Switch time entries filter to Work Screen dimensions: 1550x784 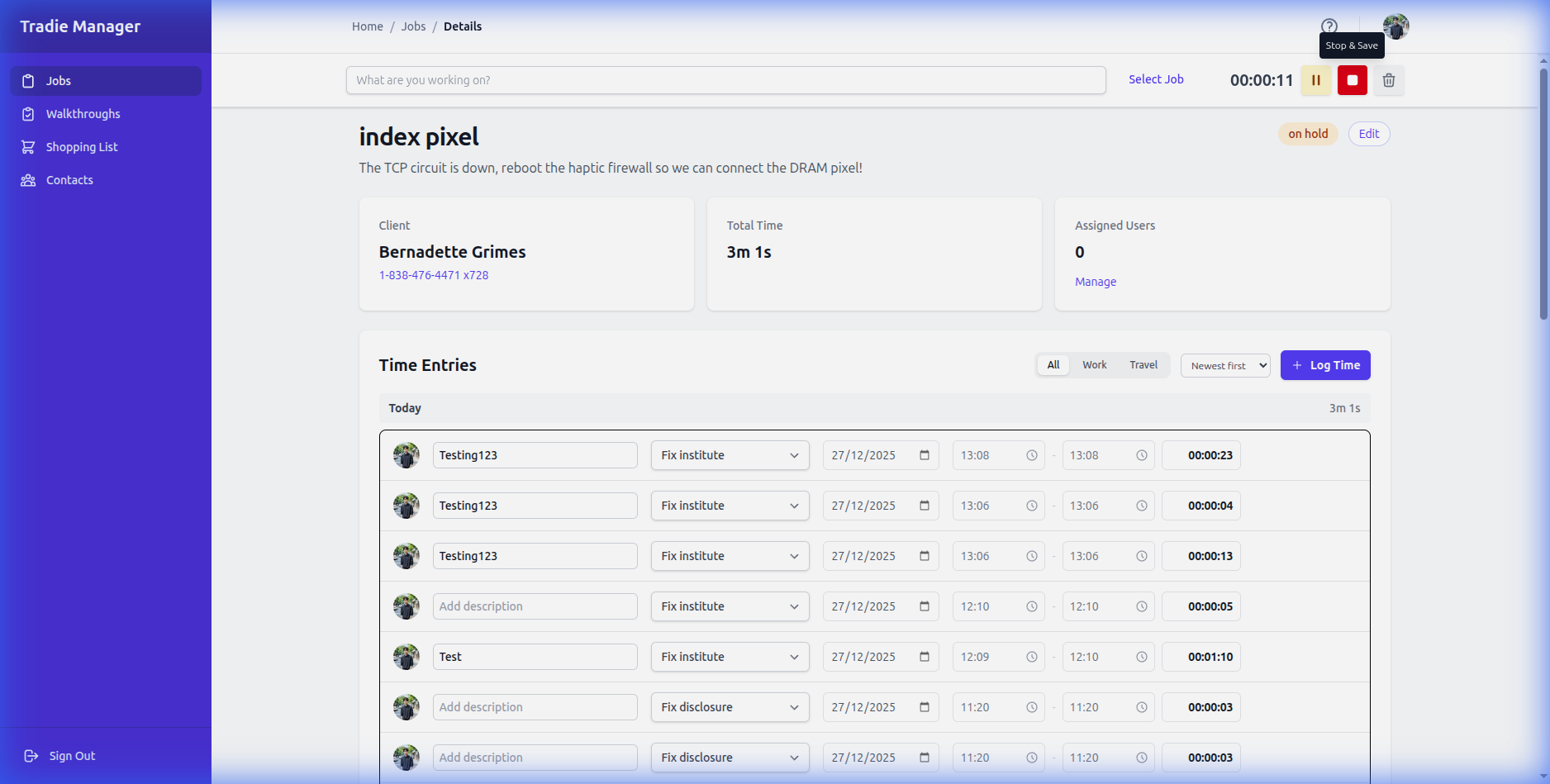click(x=1094, y=364)
